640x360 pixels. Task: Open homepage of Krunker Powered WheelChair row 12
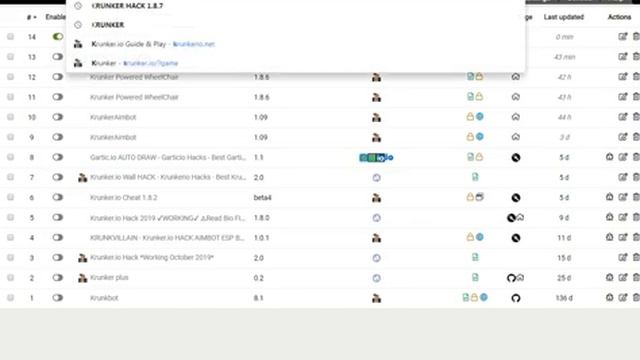point(516,77)
